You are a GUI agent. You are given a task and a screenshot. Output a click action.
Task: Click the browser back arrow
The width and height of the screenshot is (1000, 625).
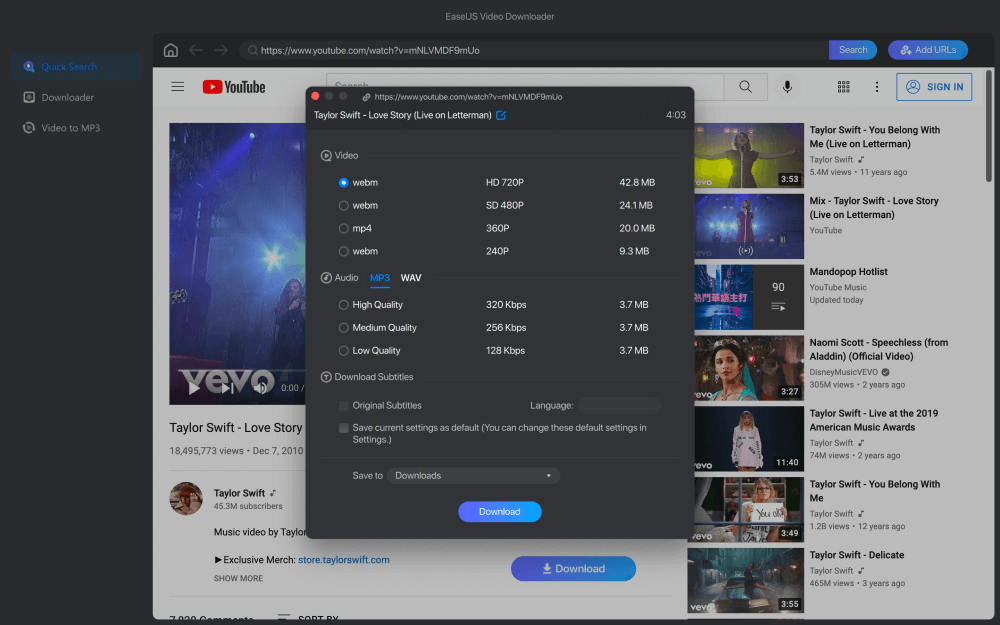coord(196,50)
